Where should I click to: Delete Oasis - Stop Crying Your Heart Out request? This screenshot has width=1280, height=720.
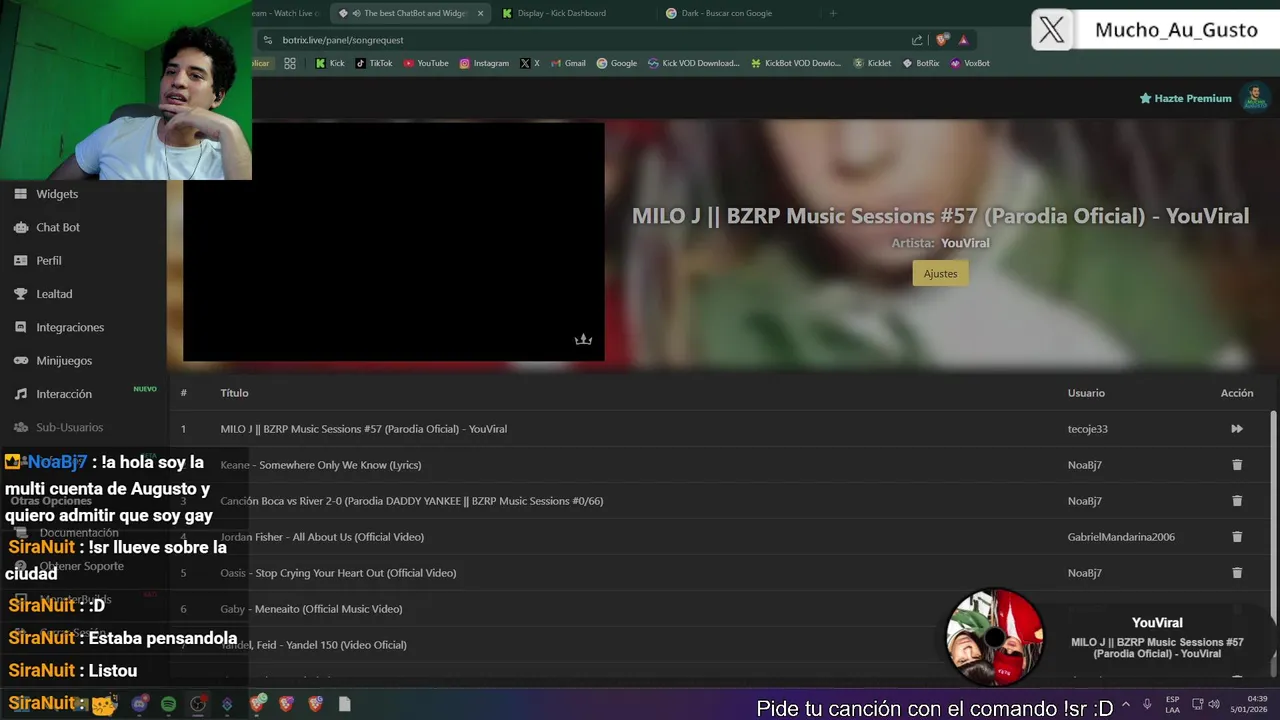pyautogui.click(x=1237, y=573)
